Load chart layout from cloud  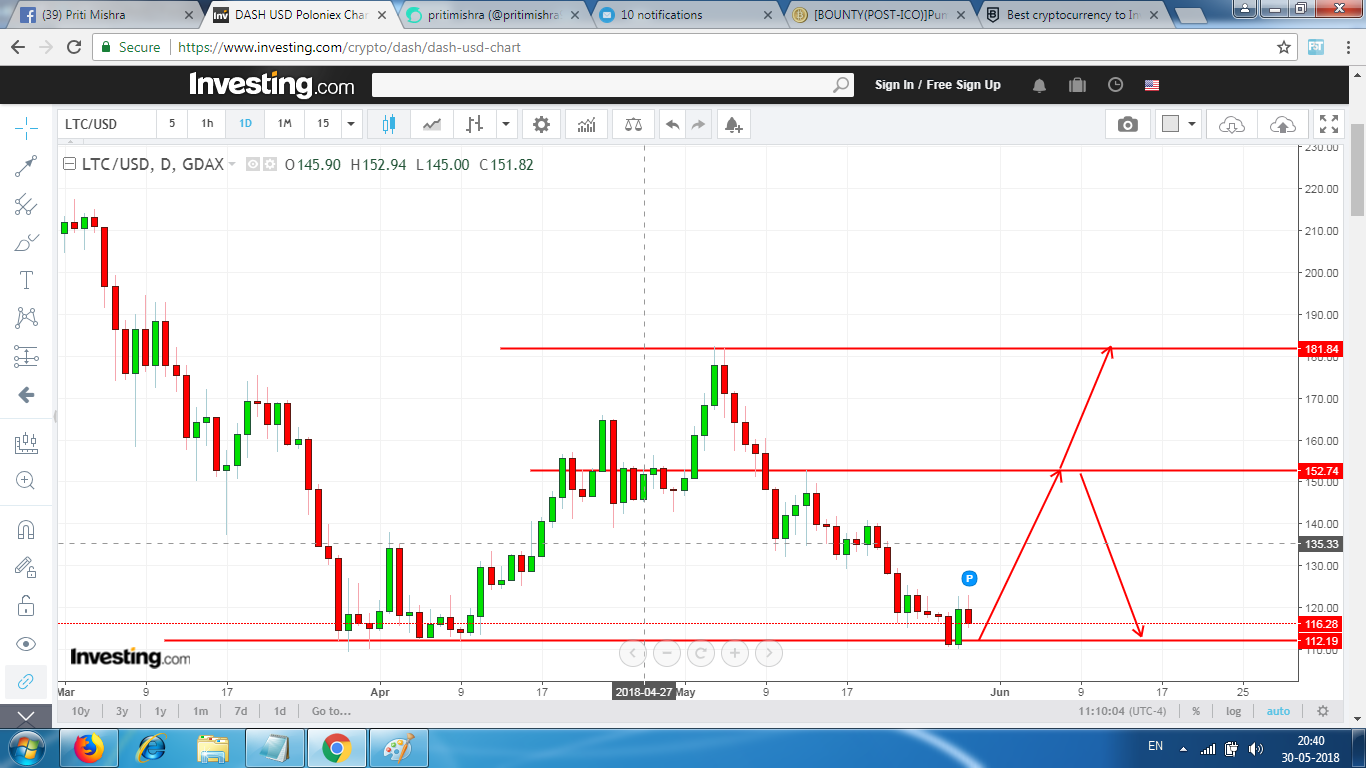(x=1232, y=124)
